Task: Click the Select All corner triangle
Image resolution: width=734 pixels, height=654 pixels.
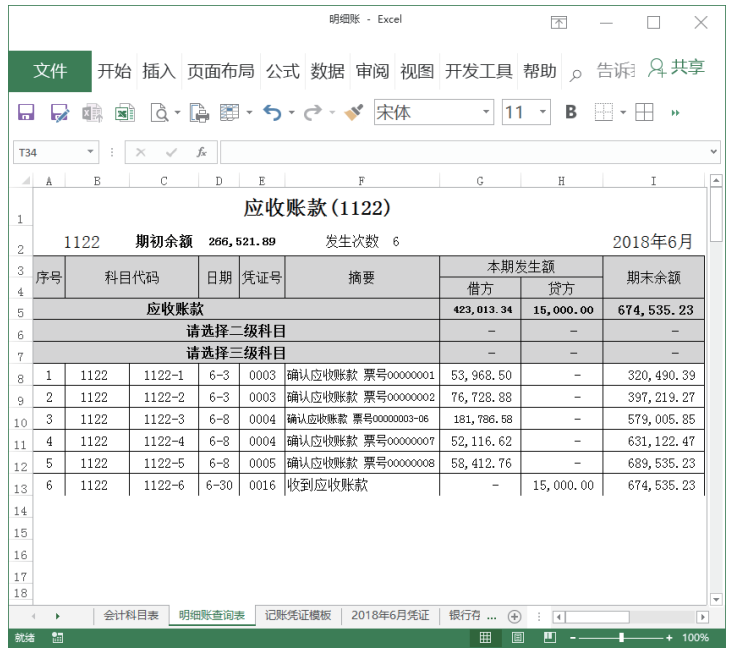Action: [25, 181]
